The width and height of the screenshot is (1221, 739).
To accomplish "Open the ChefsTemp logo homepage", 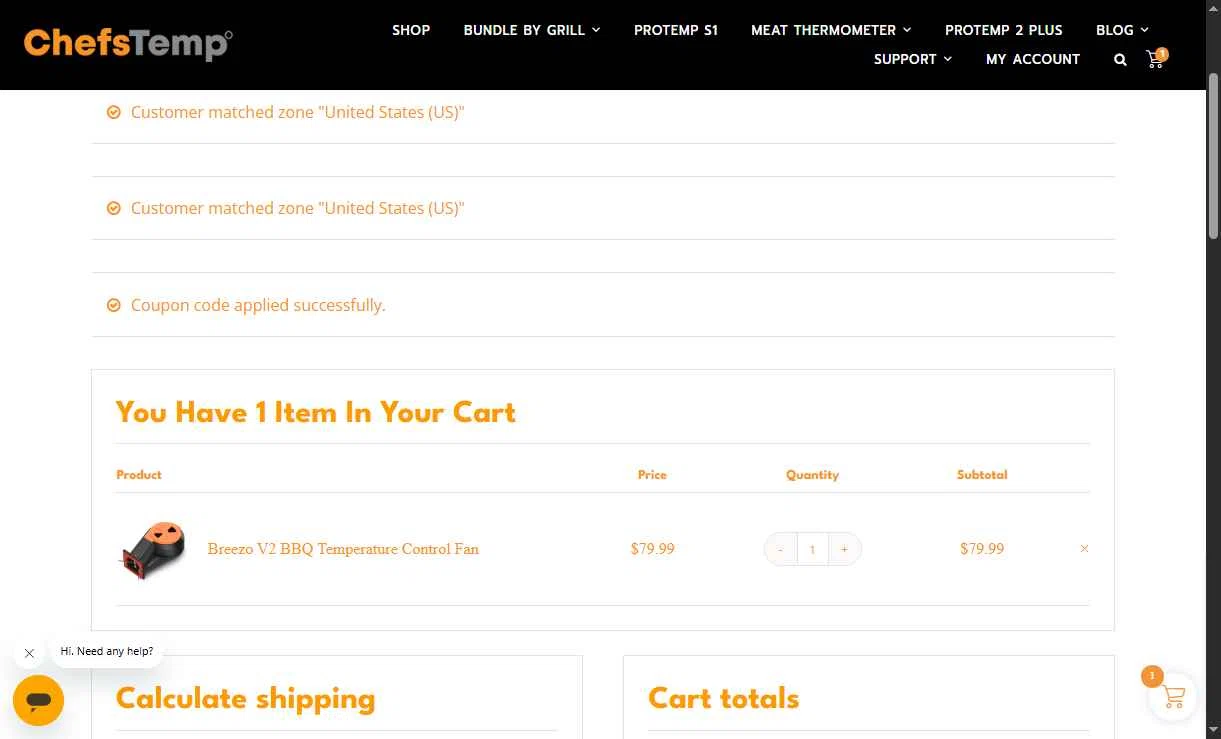I will click(128, 44).
